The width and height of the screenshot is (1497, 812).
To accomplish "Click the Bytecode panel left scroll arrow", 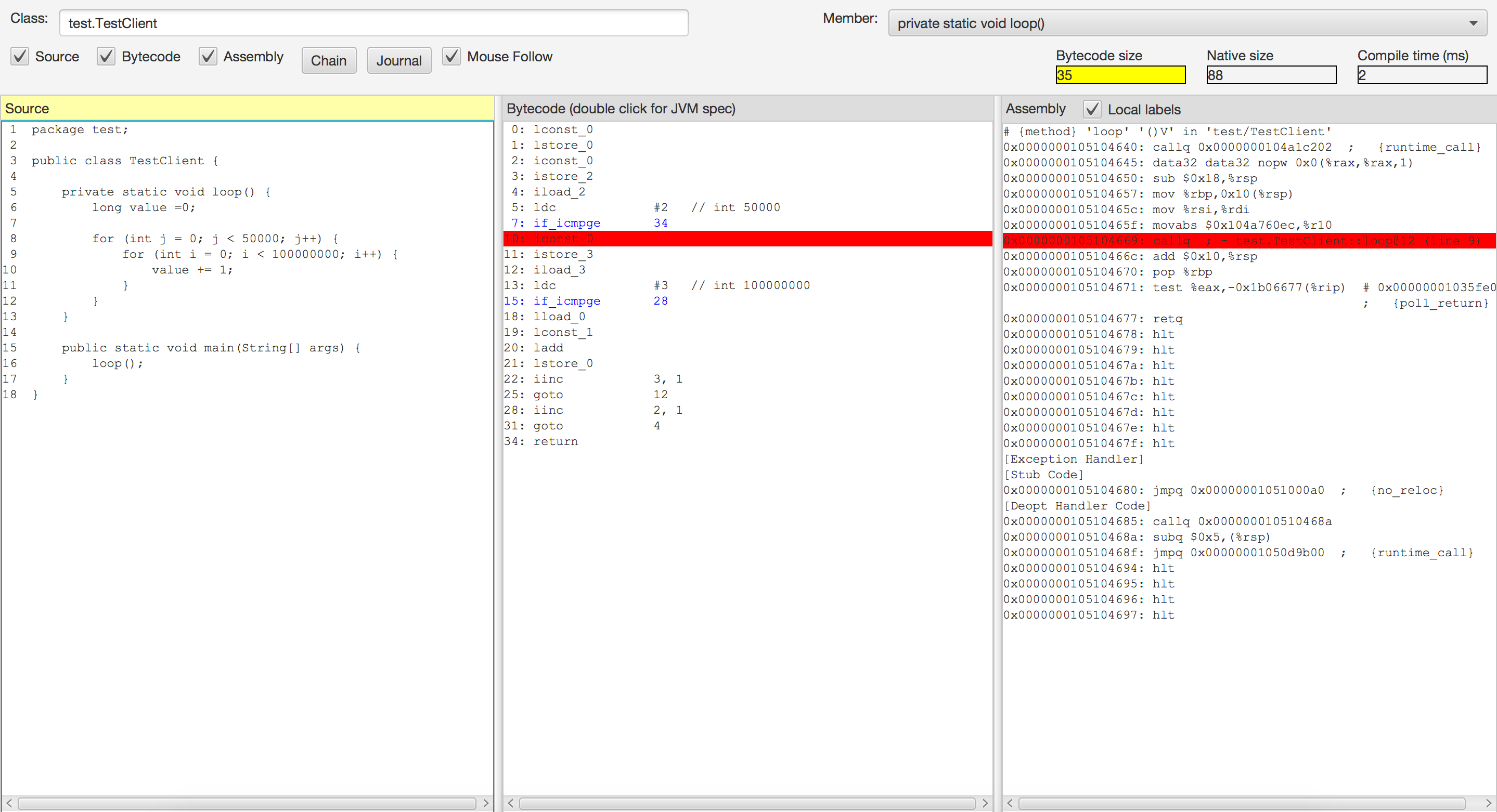I will [510, 803].
